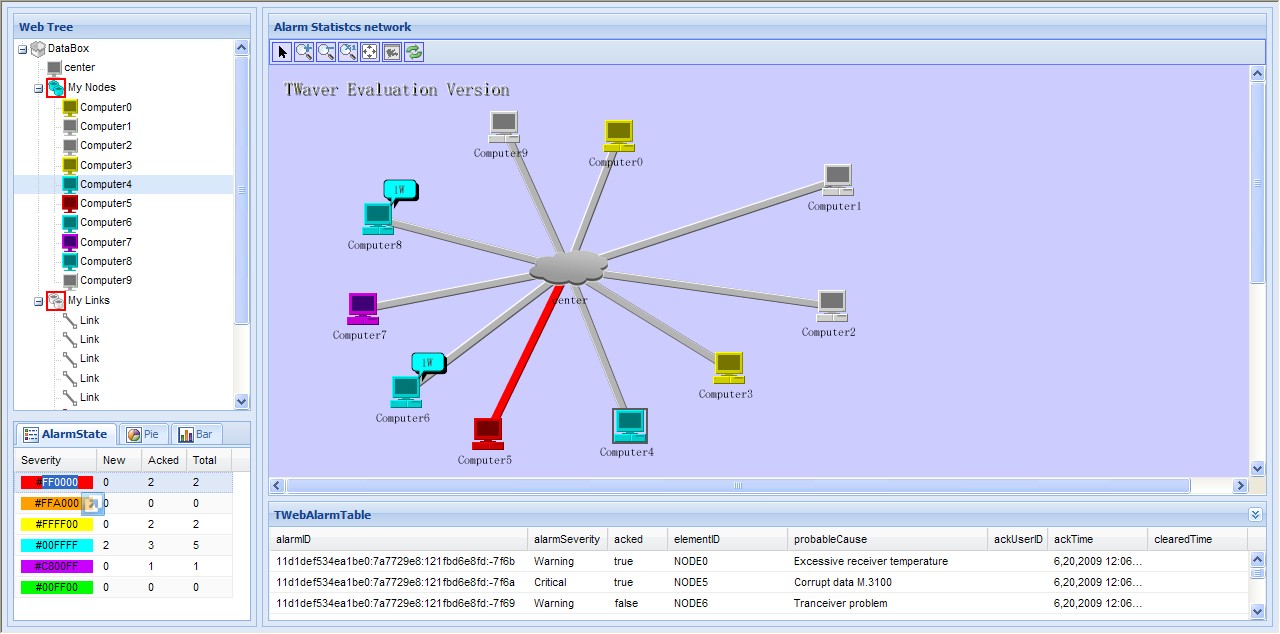Select Computer3 node in the network

(729, 369)
